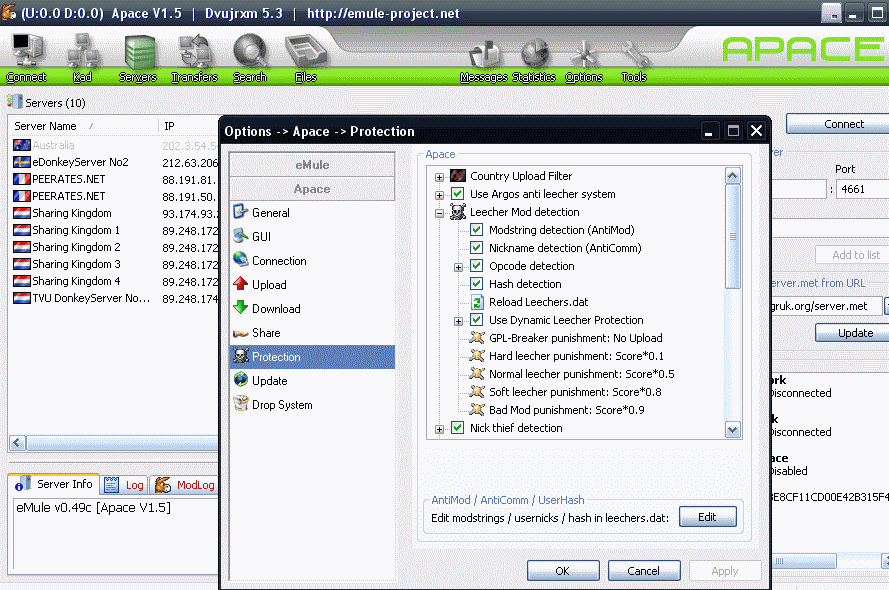Open the Tools toolbar icon
Image resolution: width=889 pixels, height=590 pixels.
pyautogui.click(x=634, y=61)
